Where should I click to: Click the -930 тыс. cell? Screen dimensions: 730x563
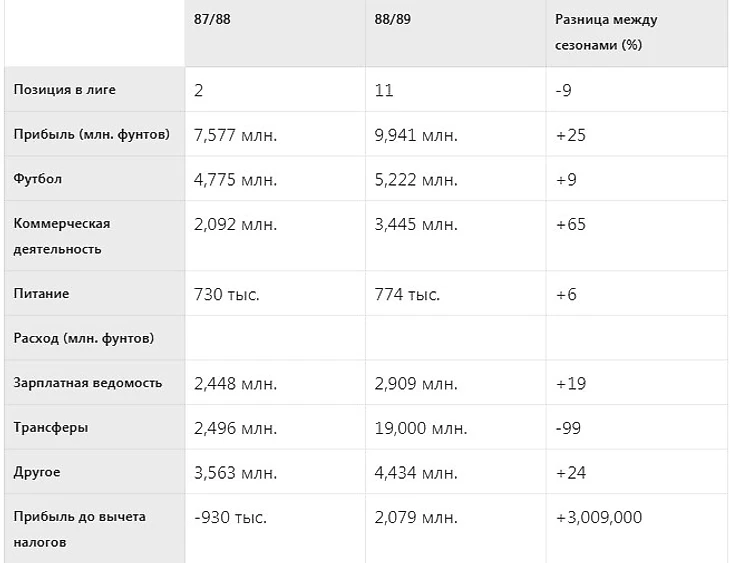point(230,517)
